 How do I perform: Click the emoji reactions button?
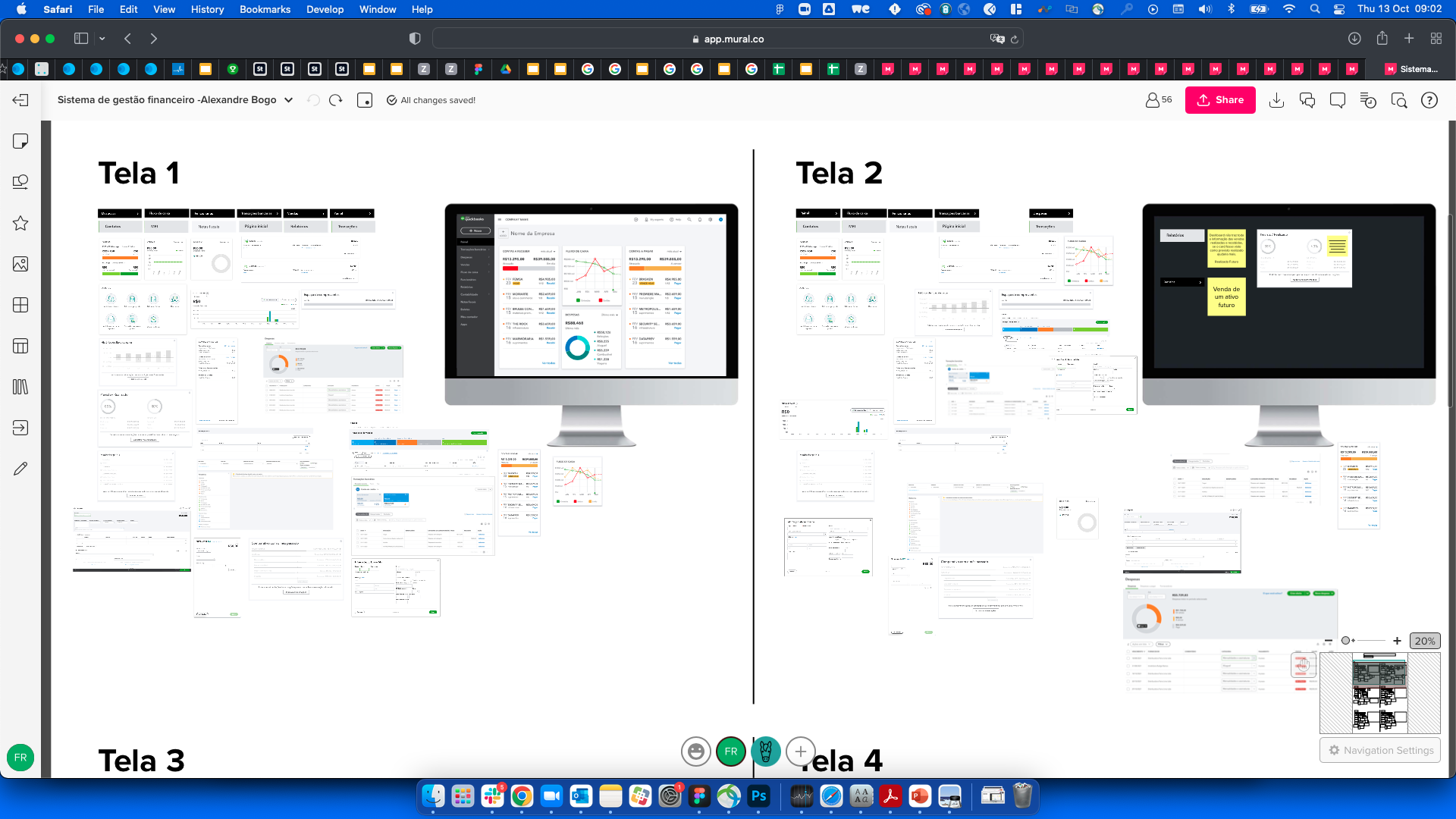click(695, 752)
